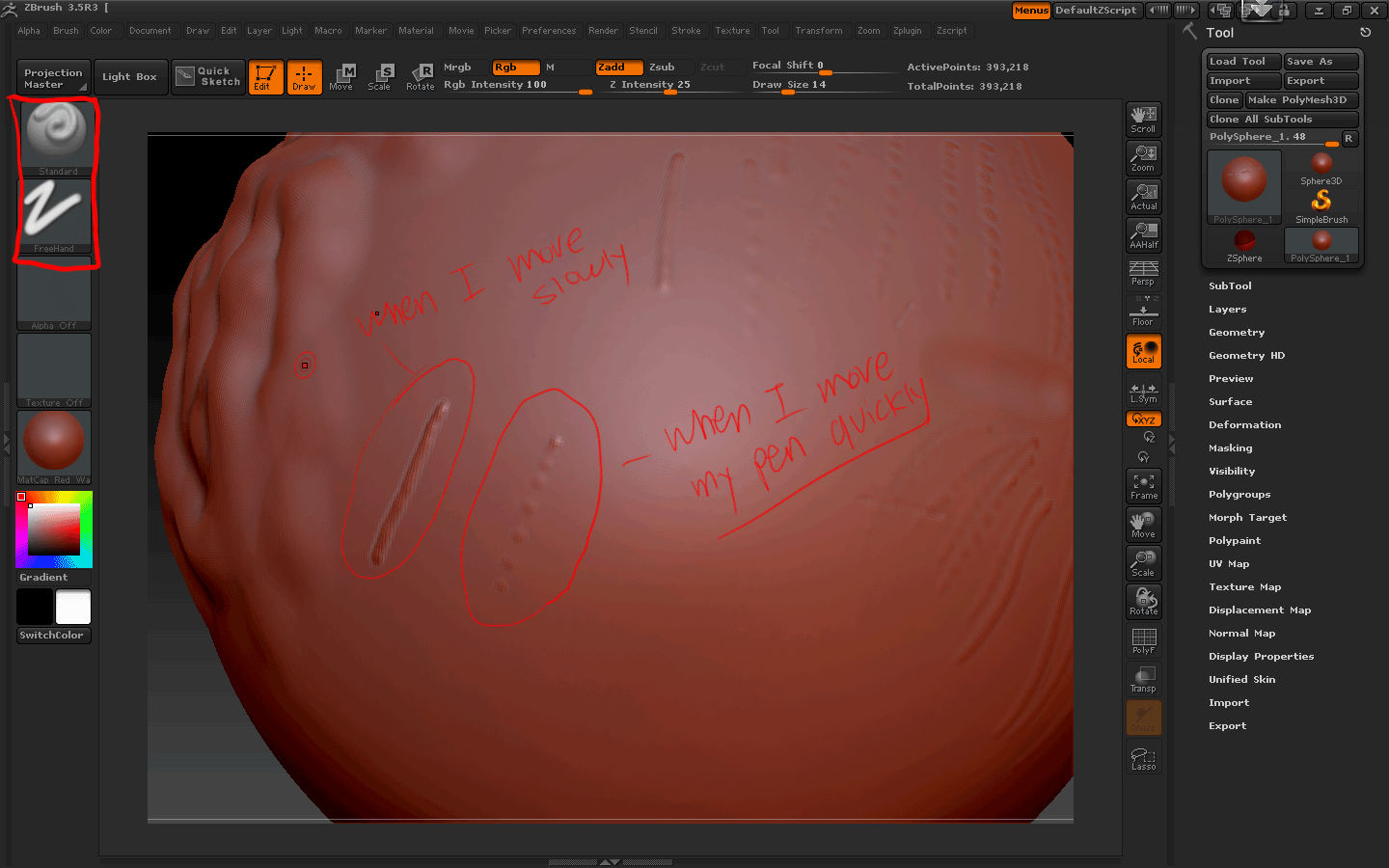
Task: Select the Standard brush
Action: pos(53,135)
